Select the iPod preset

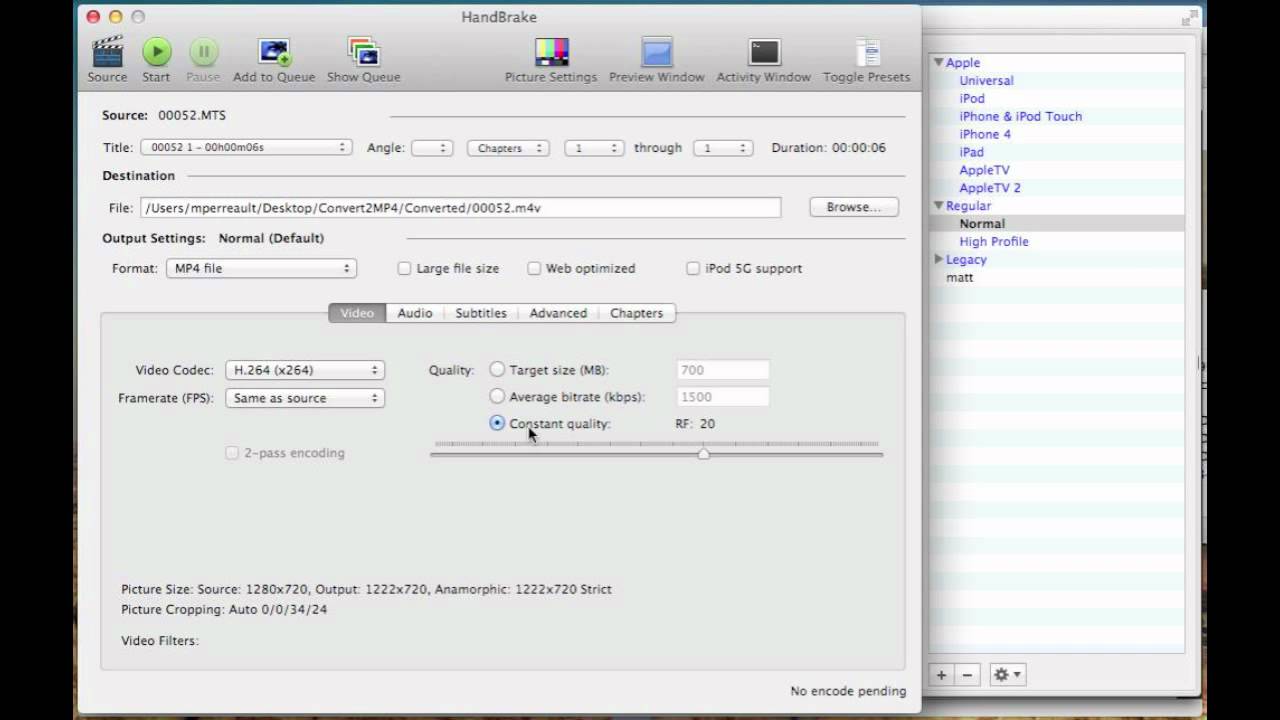972,98
